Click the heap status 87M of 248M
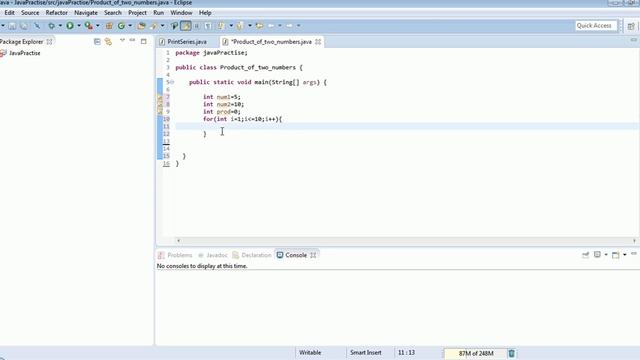 click(x=476, y=353)
